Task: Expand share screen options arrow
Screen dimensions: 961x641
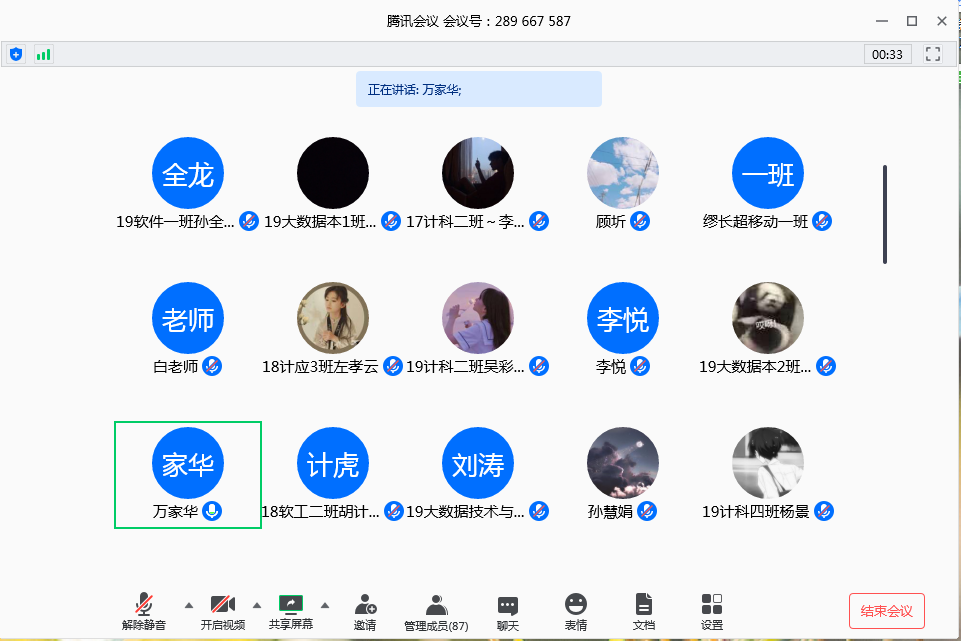Action: tap(325, 605)
